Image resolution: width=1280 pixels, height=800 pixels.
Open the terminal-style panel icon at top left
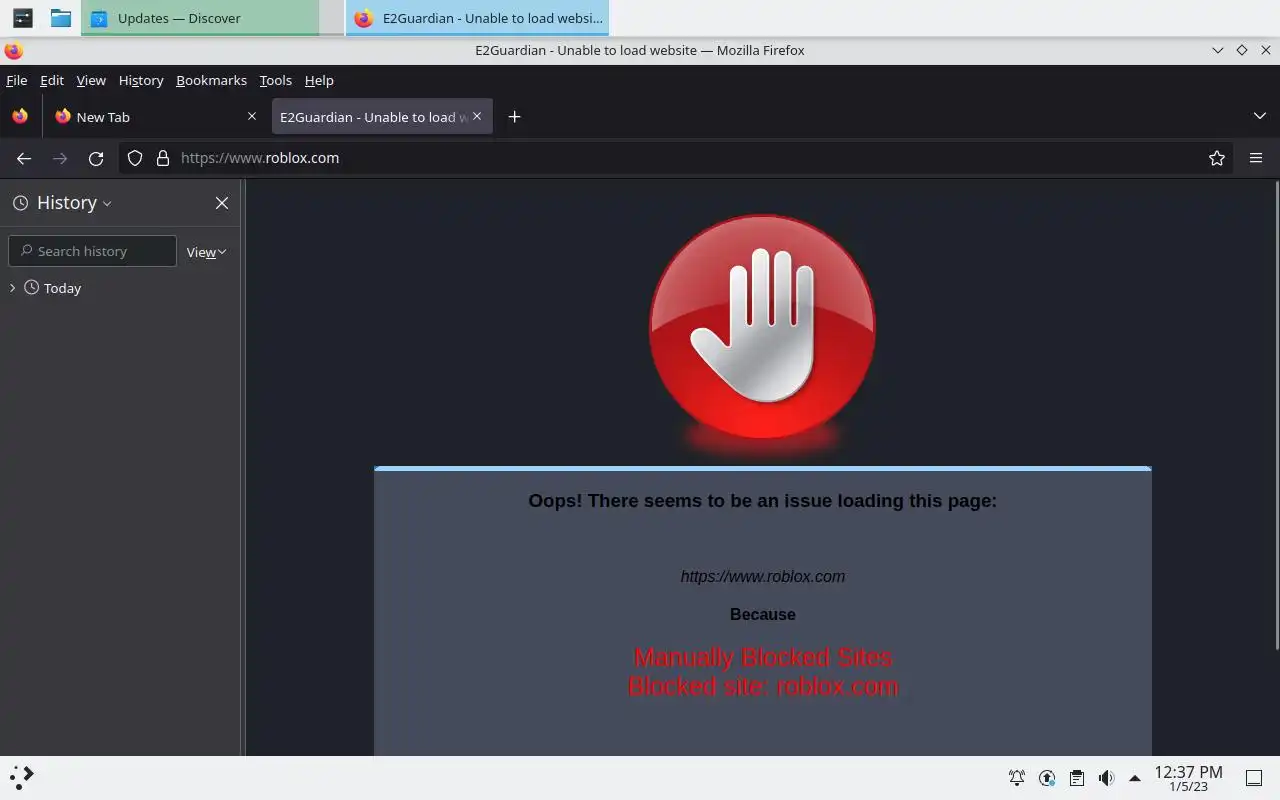[22, 18]
